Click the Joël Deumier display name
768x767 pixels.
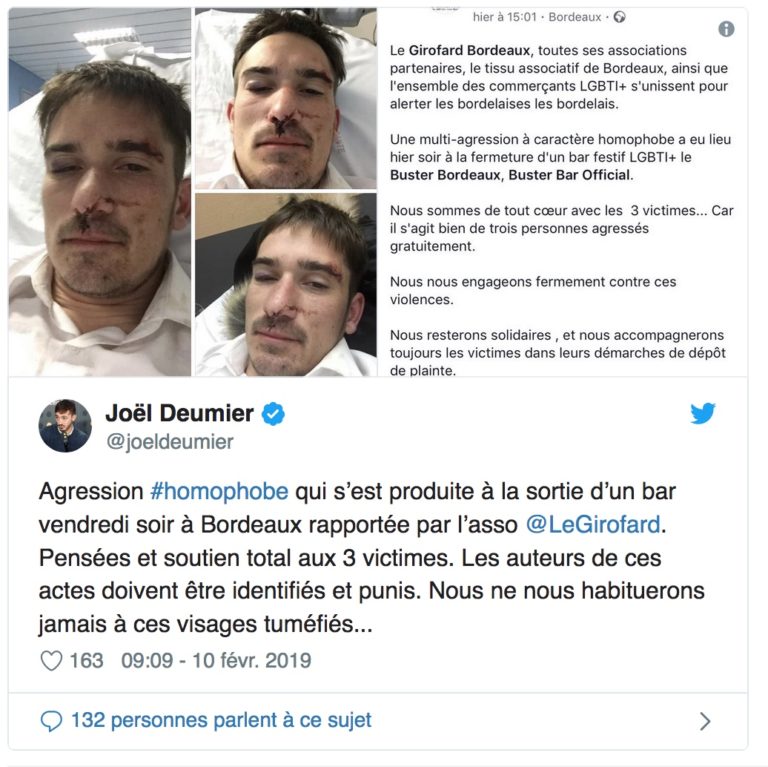pyautogui.click(x=179, y=413)
